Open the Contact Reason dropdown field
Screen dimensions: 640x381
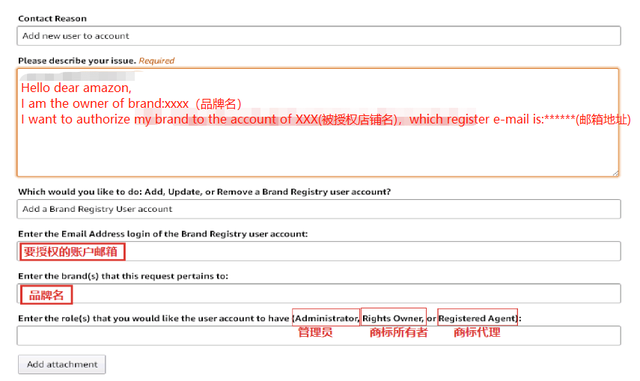319,36
